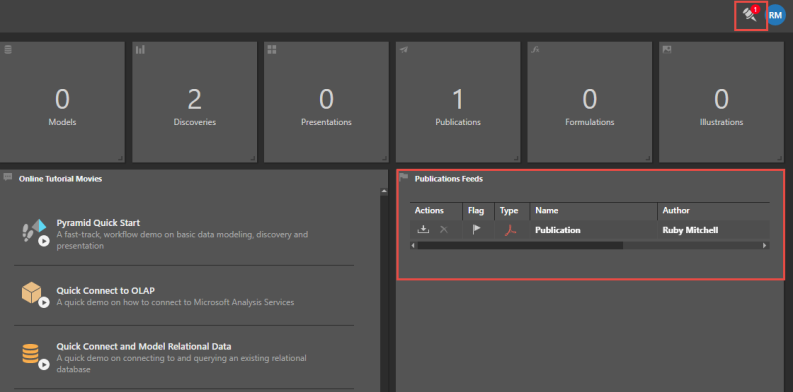Delete the Publication feed entry
Viewport: 793px width, 392px height.
pos(444,230)
